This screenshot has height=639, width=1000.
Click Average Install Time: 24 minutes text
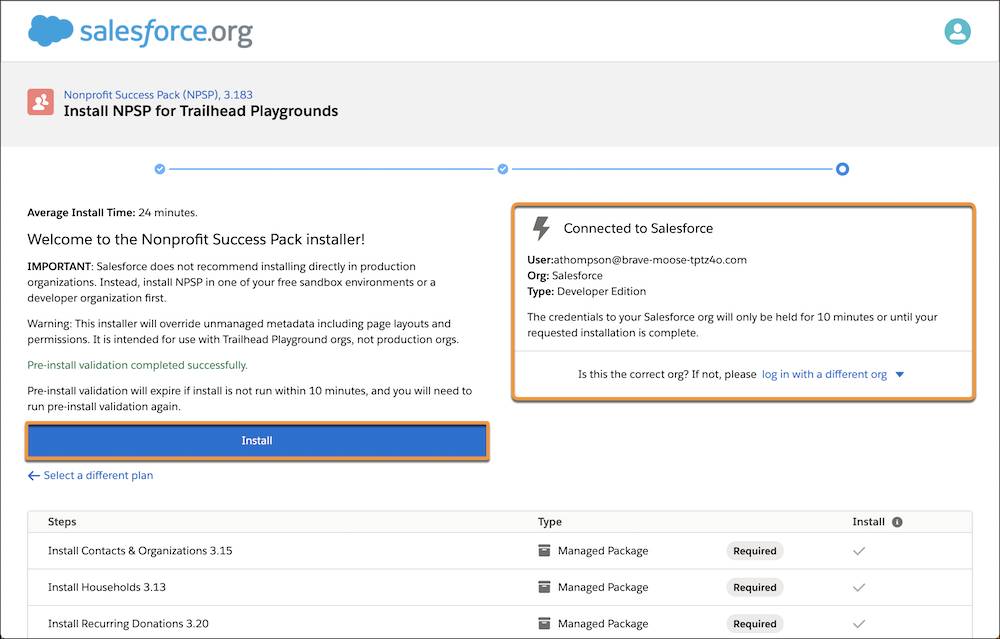tap(112, 212)
